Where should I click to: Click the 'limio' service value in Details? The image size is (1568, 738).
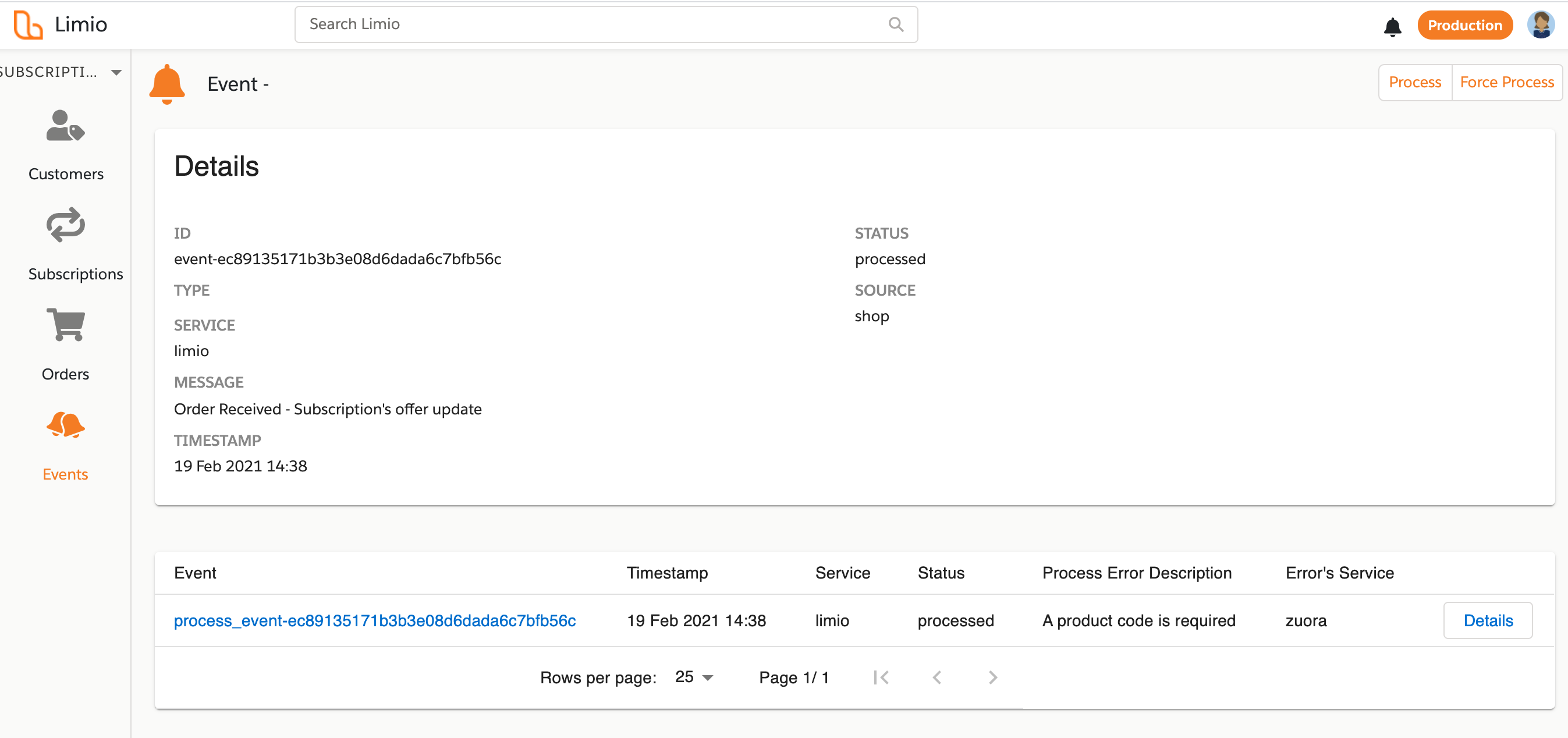[191, 351]
